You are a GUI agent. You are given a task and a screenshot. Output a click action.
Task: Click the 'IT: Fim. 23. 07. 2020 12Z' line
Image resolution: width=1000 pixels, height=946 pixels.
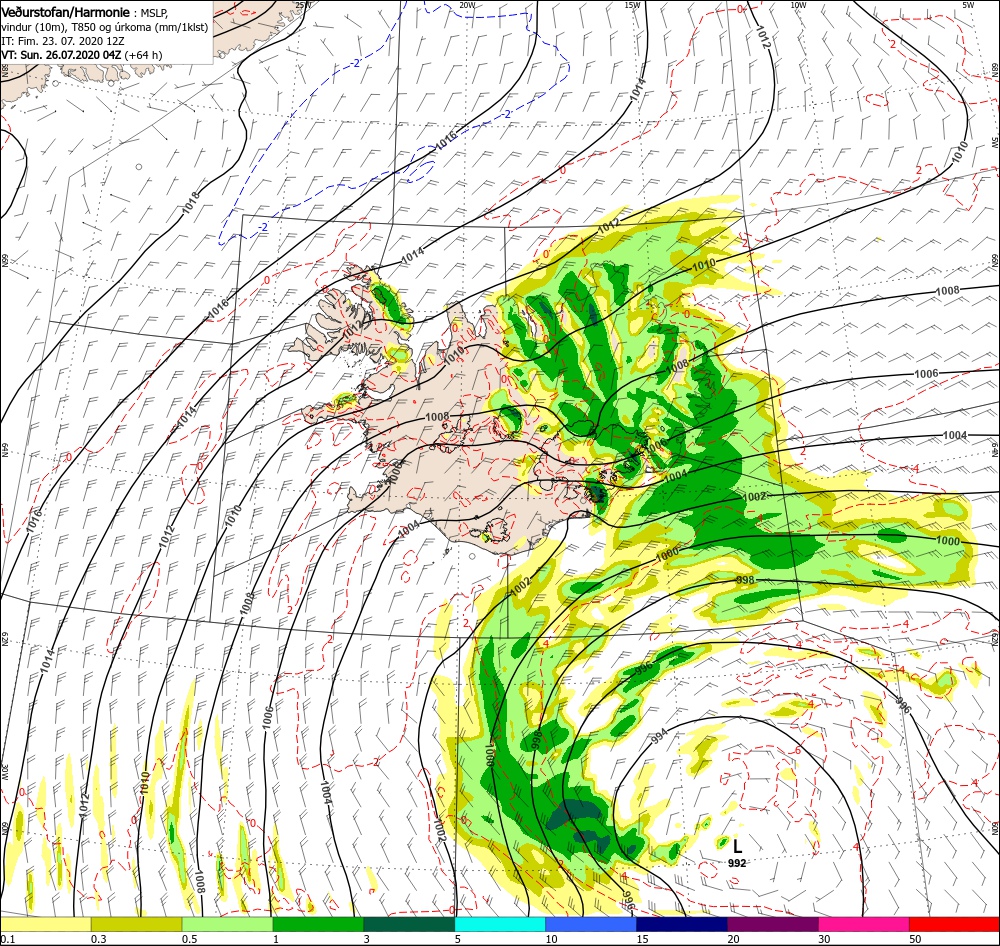pyautogui.click(x=63, y=41)
